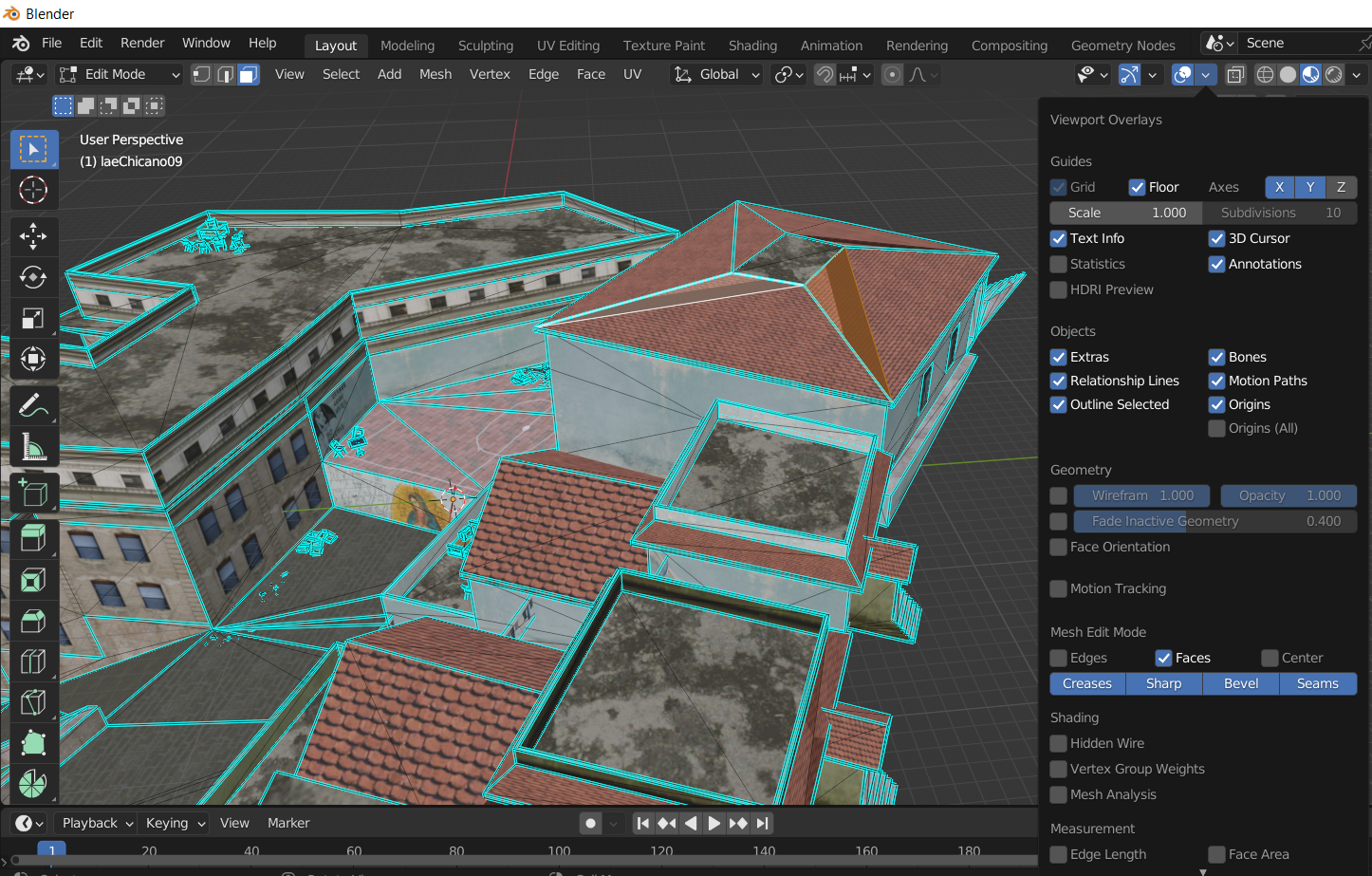Pick the Annotate pencil tool
1372x876 pixels.
coord(33,405)
